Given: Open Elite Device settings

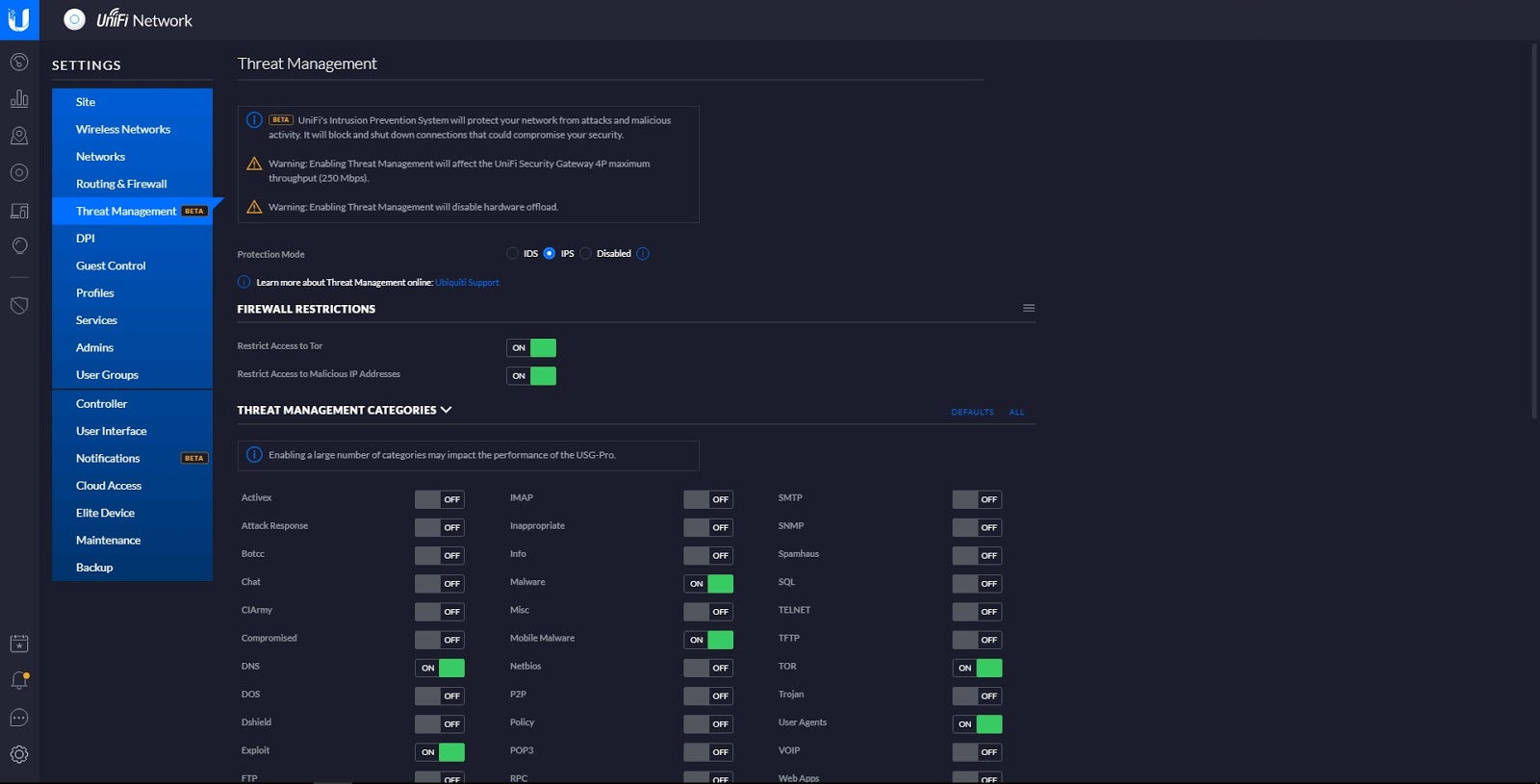Looking at the screenshot, I should (132, 513).
